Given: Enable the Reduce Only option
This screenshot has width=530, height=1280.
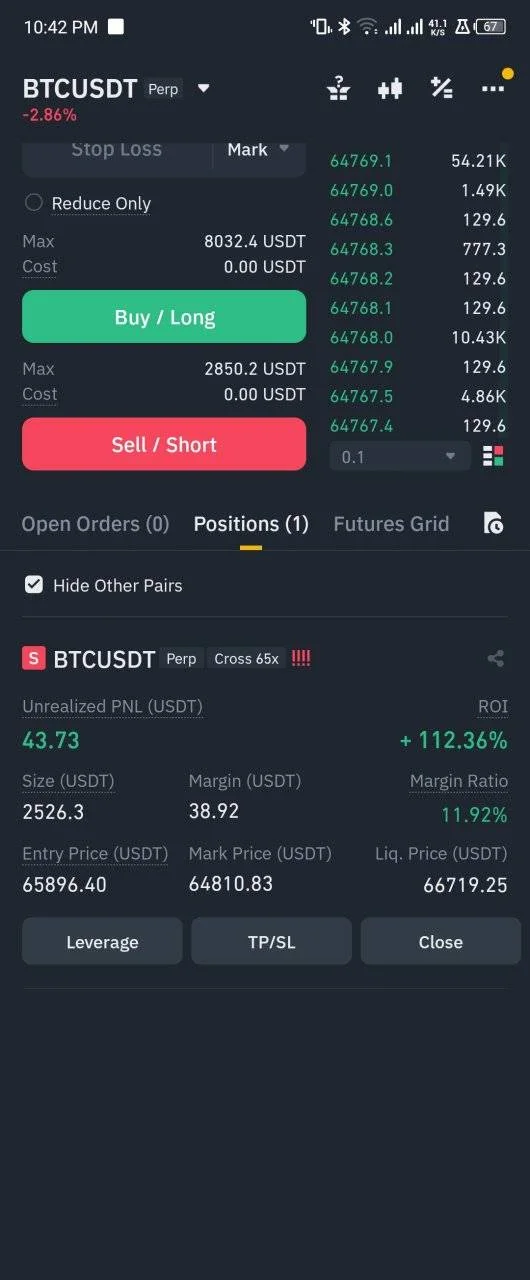Looking at the screenshot, I should [88, 203].
